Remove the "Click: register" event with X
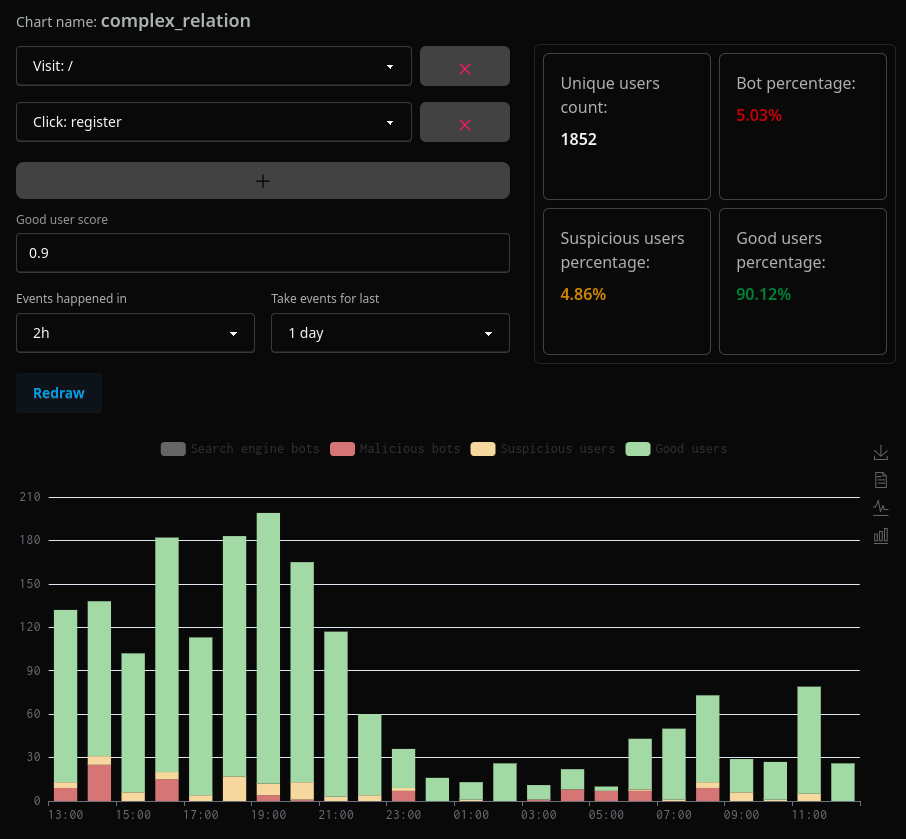906x839 pixels. tap(464, 123)
